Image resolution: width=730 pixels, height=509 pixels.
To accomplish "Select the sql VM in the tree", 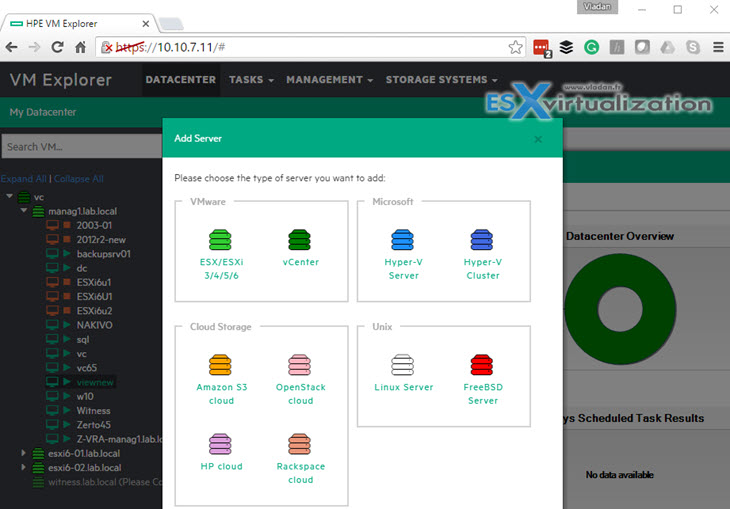I will [83, 339].
